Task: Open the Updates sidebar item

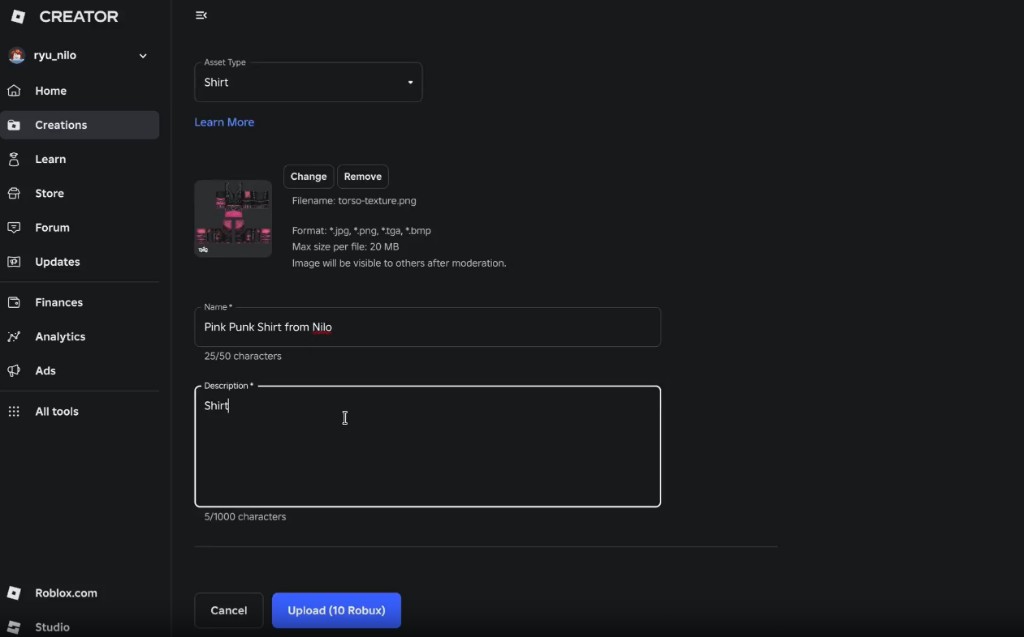Action: point(80,261)
